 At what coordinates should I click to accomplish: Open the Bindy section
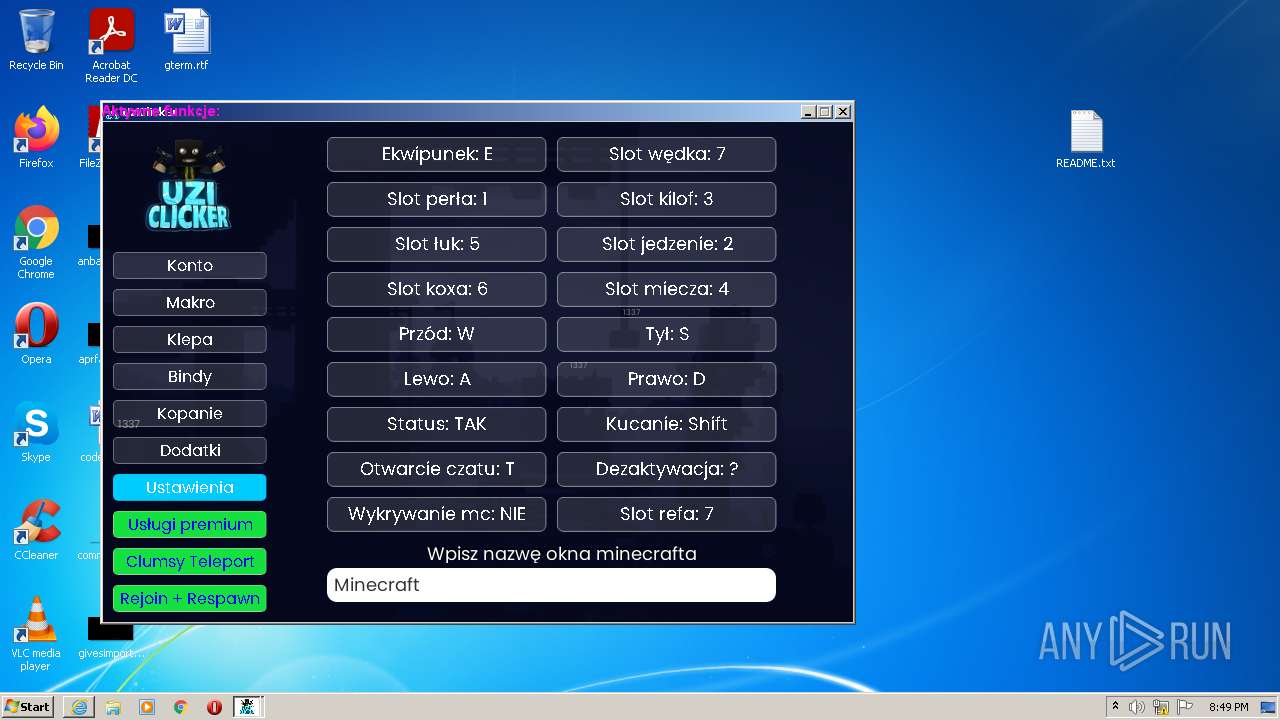pos(190,376)
